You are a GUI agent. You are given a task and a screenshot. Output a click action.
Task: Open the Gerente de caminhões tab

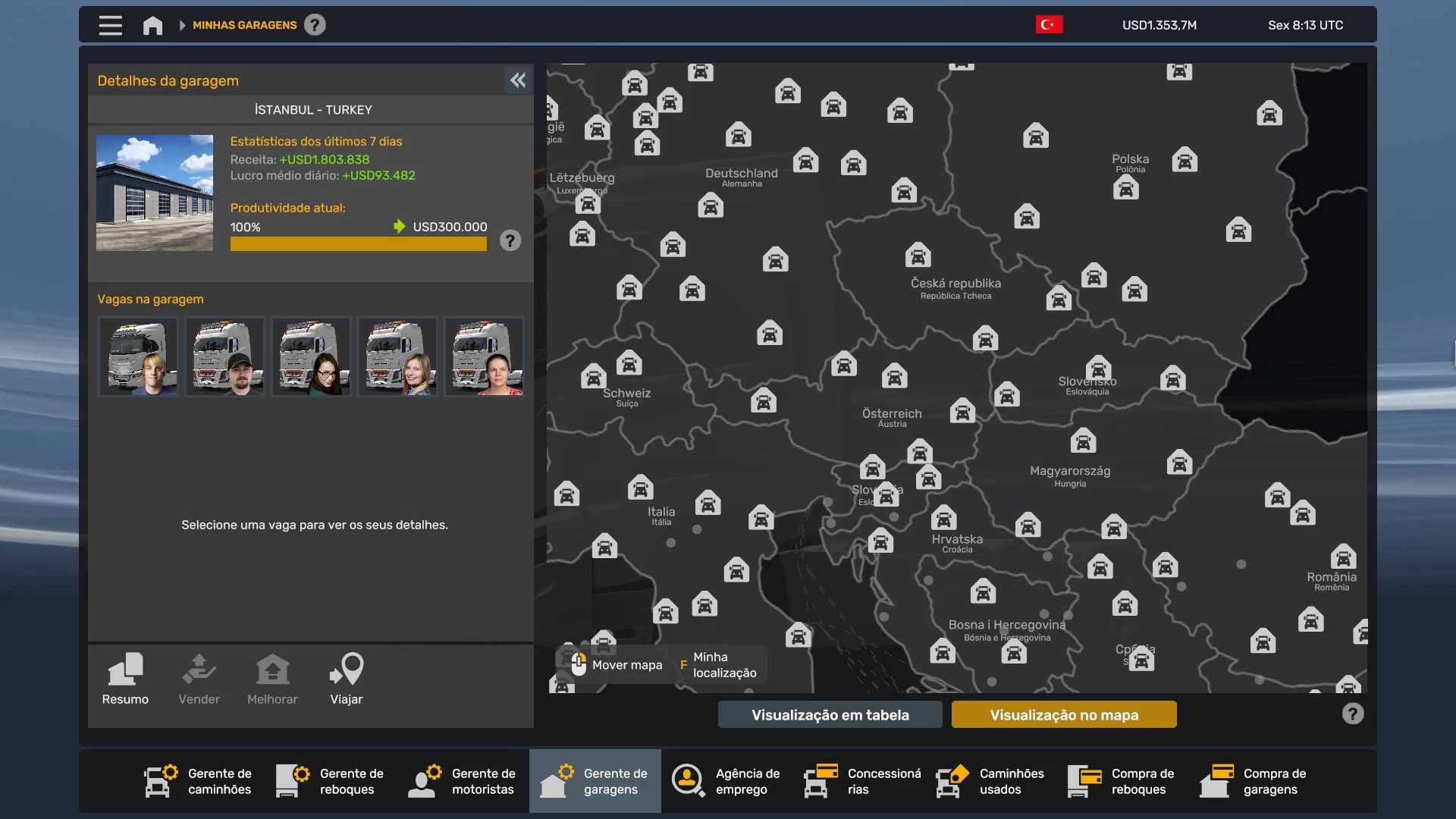(x=199, y=781)
